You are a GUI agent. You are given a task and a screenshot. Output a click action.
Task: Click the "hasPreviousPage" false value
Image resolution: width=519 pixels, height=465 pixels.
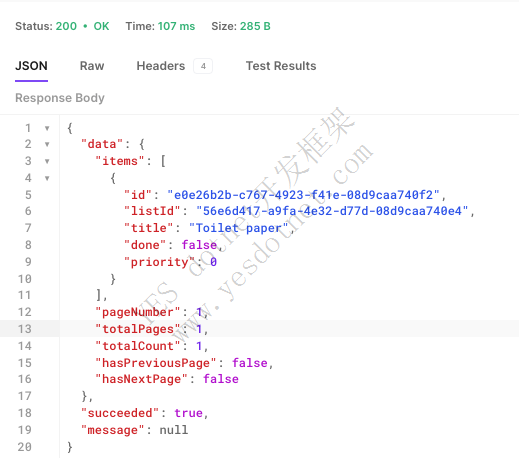tap(250, 363)
